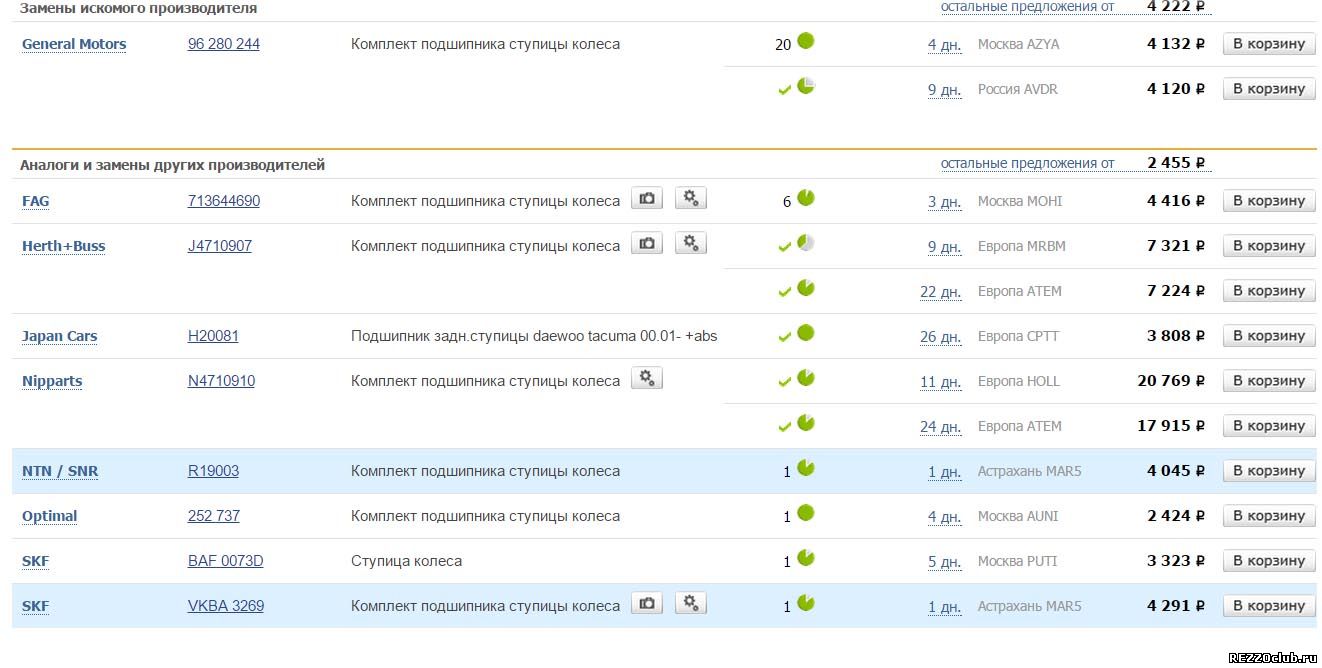1322x668 pixels.
Task: Open the Herth+Buss brand link
Action: click(63, 246)
